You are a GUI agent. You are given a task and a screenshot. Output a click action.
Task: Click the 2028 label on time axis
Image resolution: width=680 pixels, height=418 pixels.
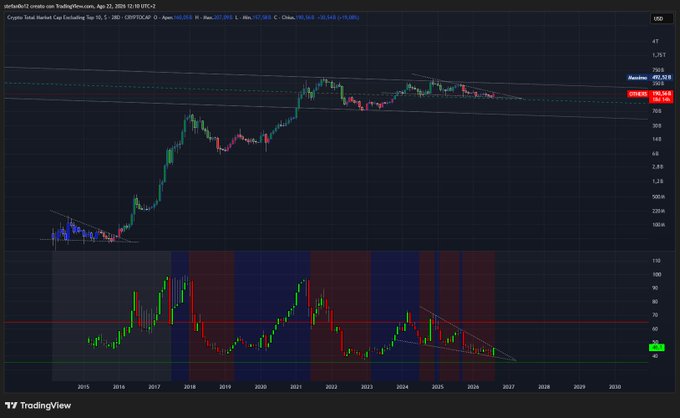pos(544,387)
